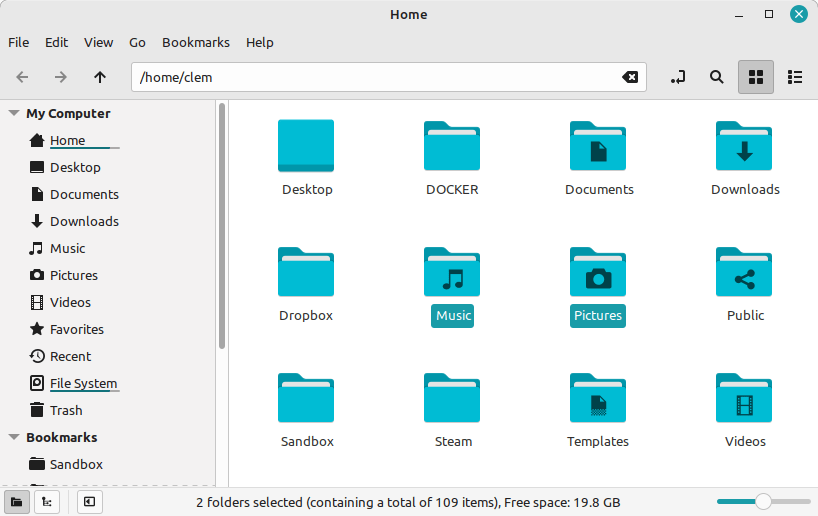
Task: Select the Sandbox folder in main pane
Action: tap(306, 398)
